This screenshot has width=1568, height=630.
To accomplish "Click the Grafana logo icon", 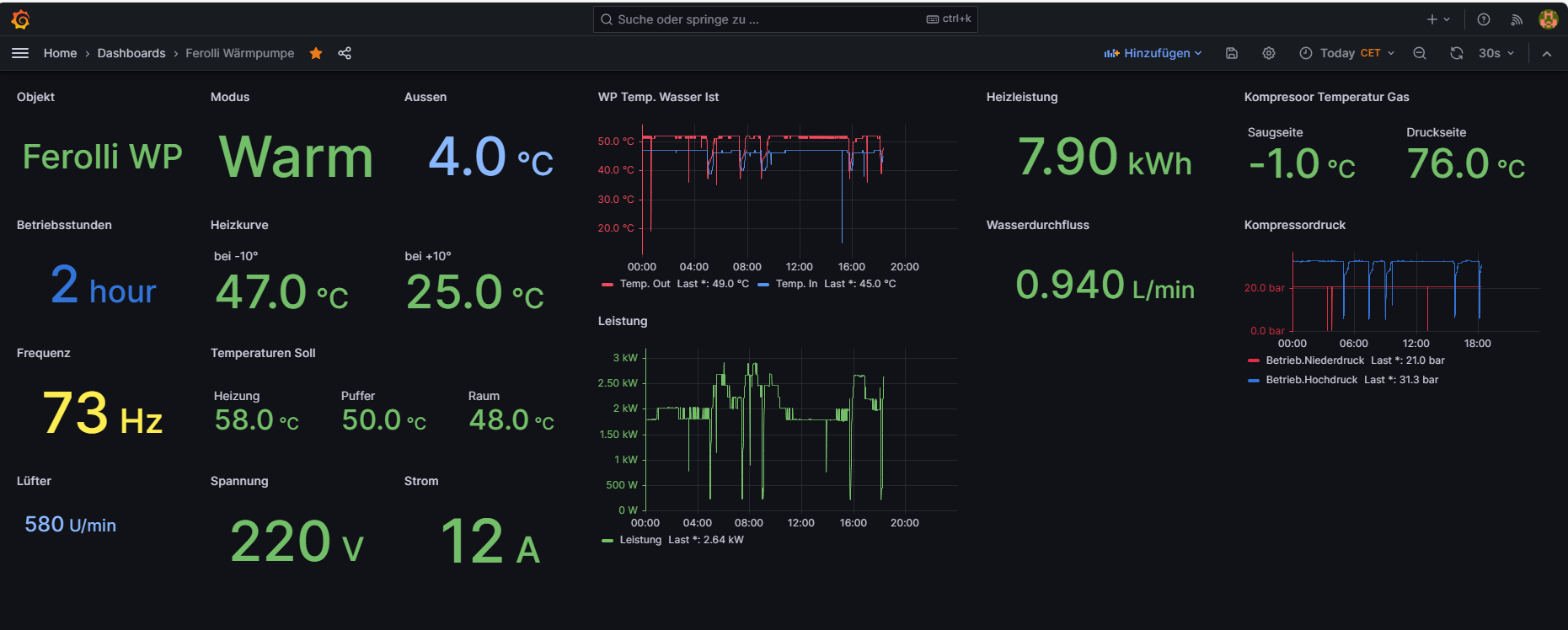I will click(21, 19).
